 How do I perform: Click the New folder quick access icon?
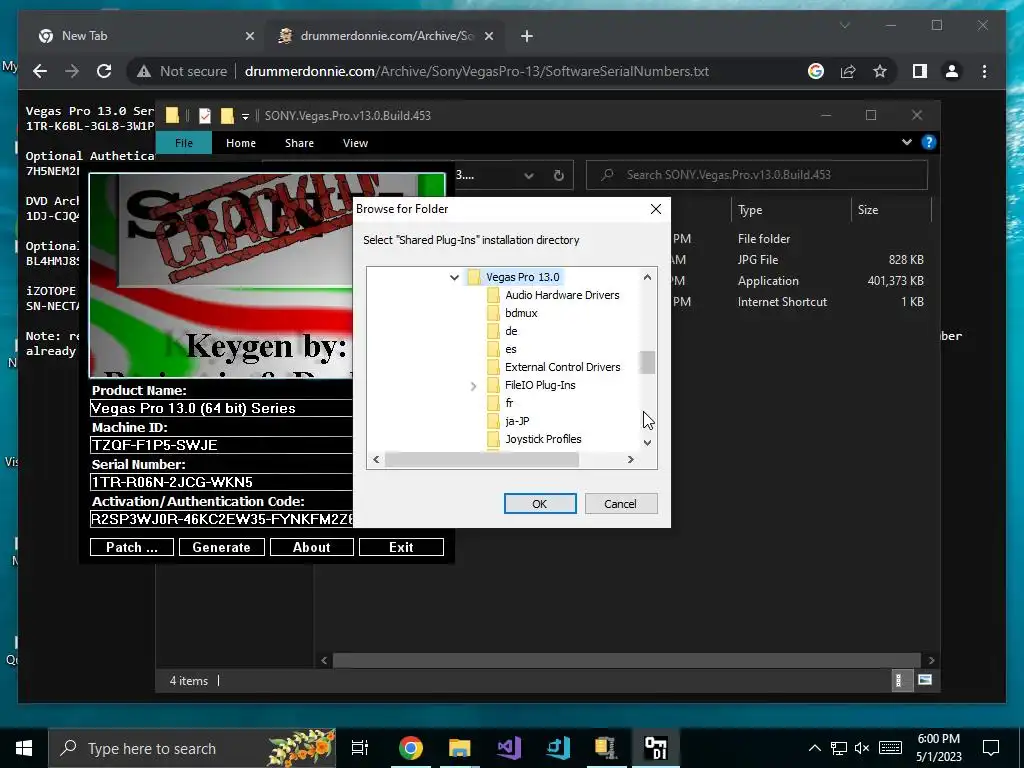click(227, 116)
